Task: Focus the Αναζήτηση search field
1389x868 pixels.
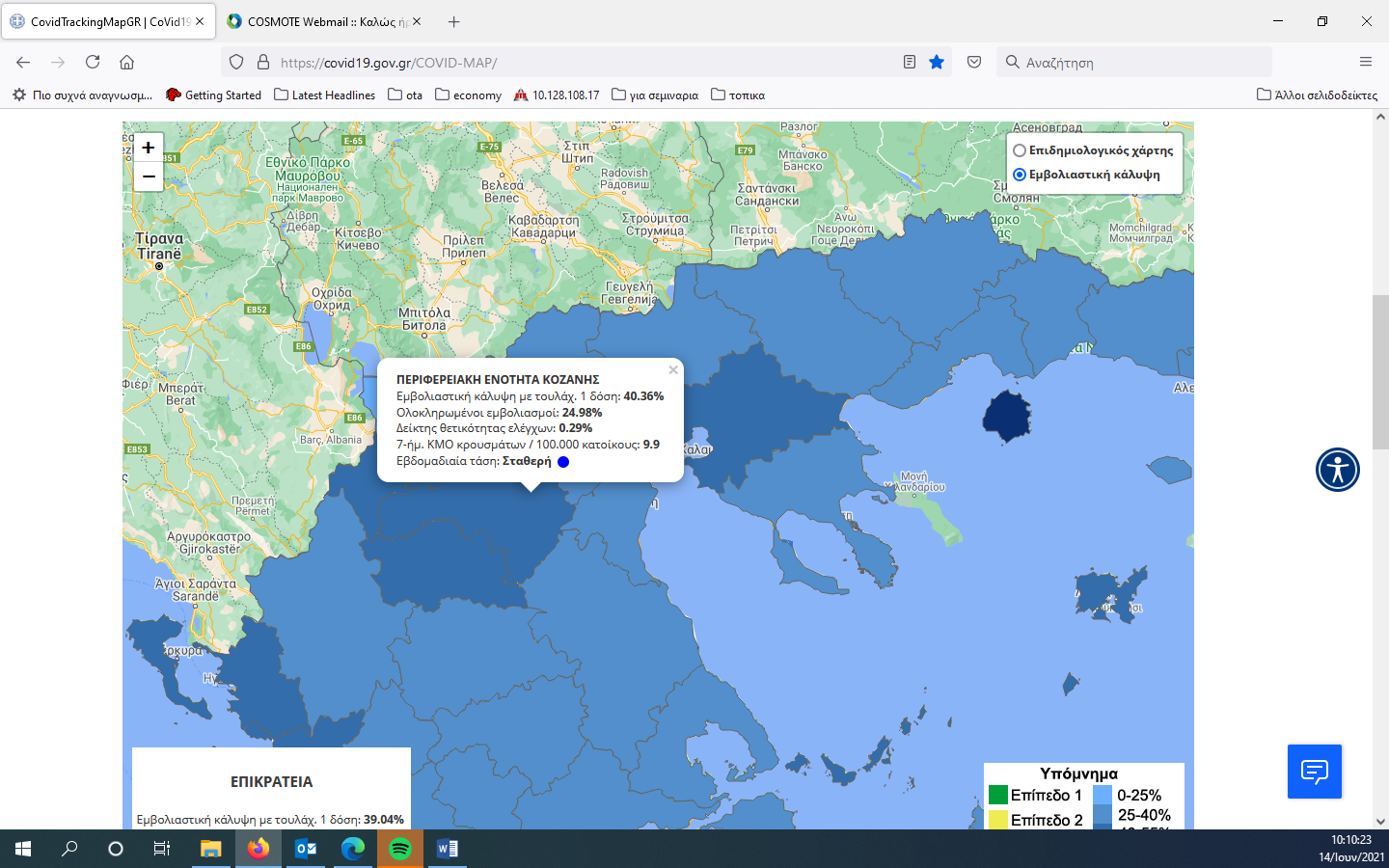Action: click(x=1134, y=62)
